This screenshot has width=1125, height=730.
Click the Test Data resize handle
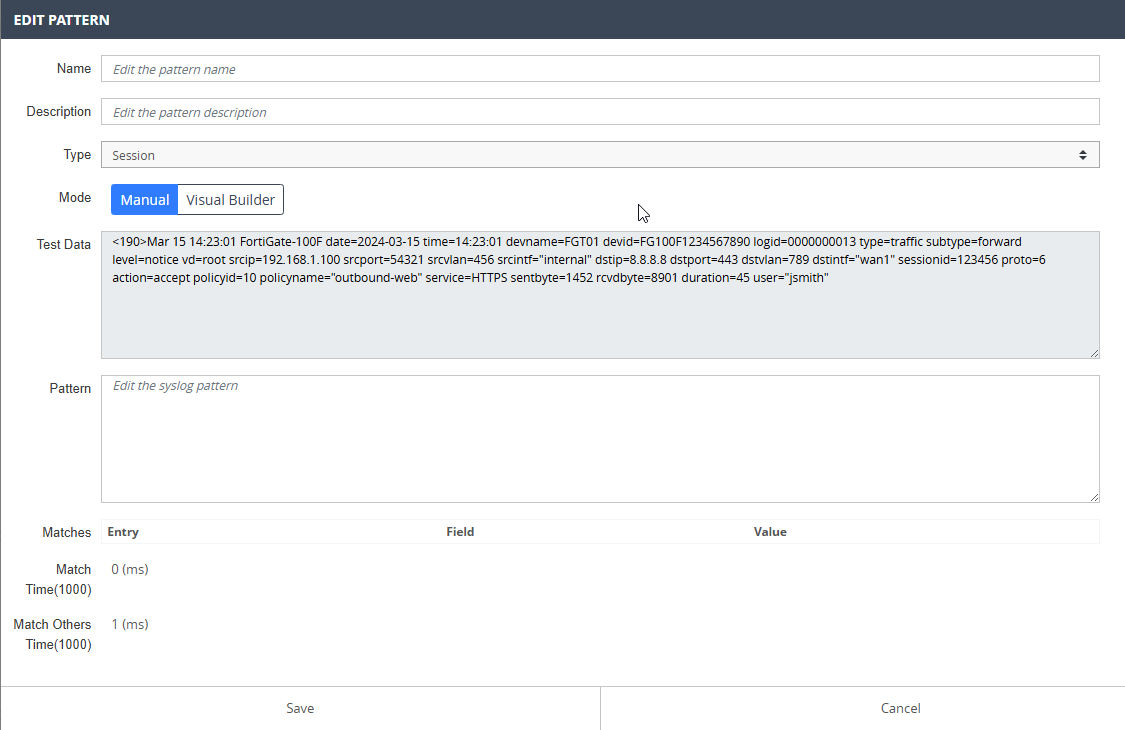[x=1094, y=353]
